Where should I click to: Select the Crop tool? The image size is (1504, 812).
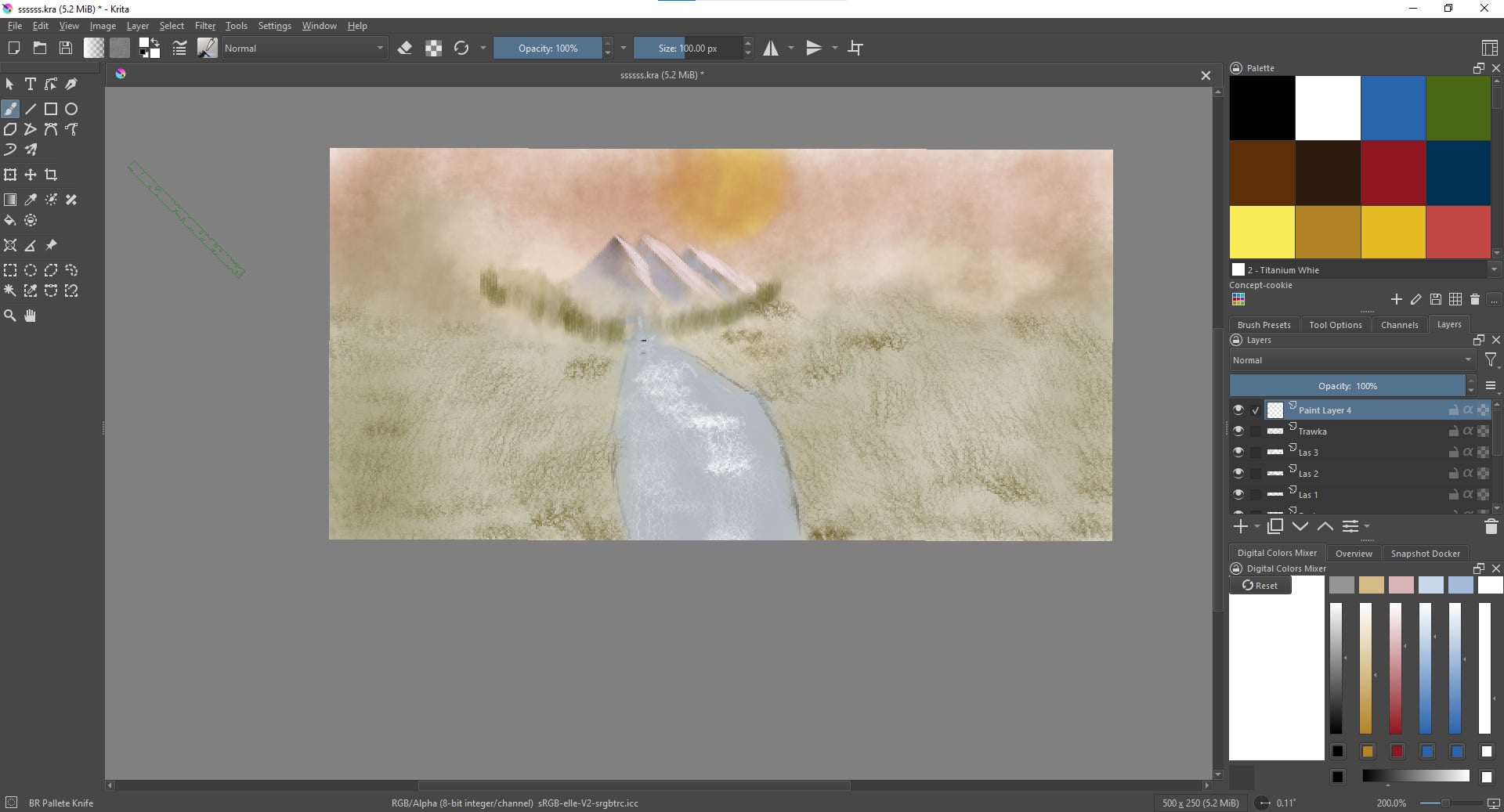pyautogui.click(x=51, y=175)
